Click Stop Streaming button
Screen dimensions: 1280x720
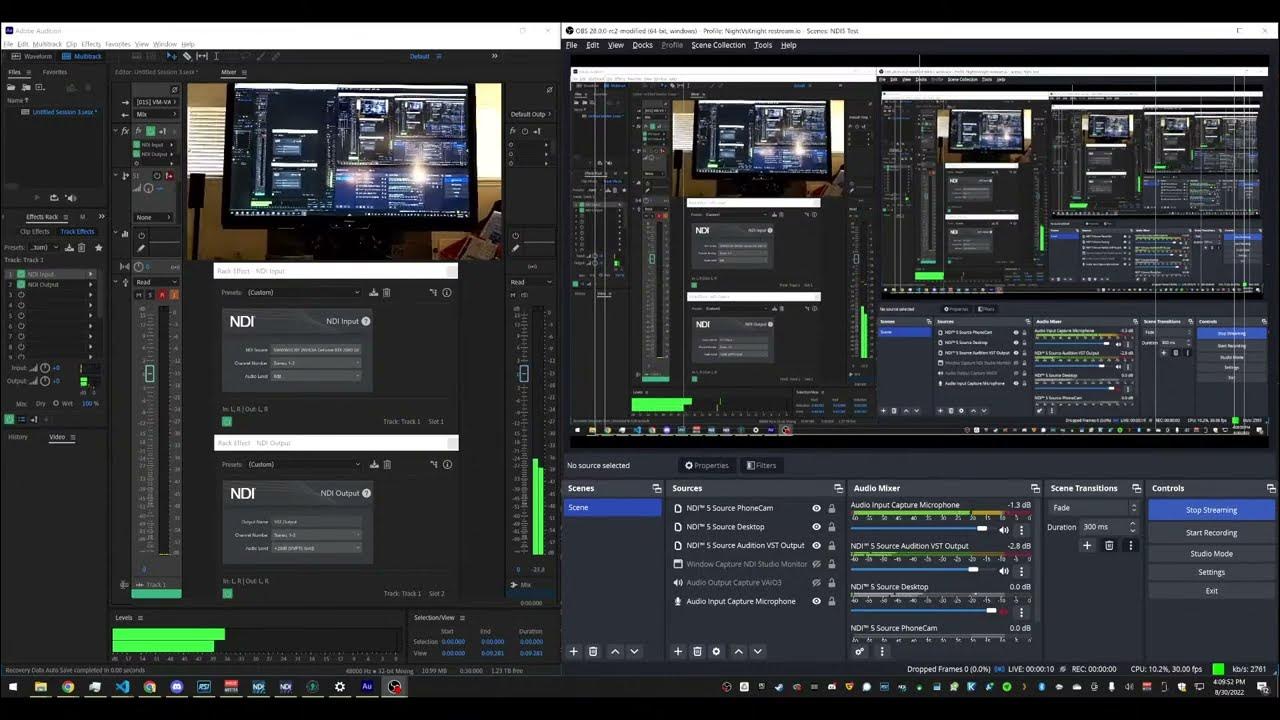(1211, 510)
